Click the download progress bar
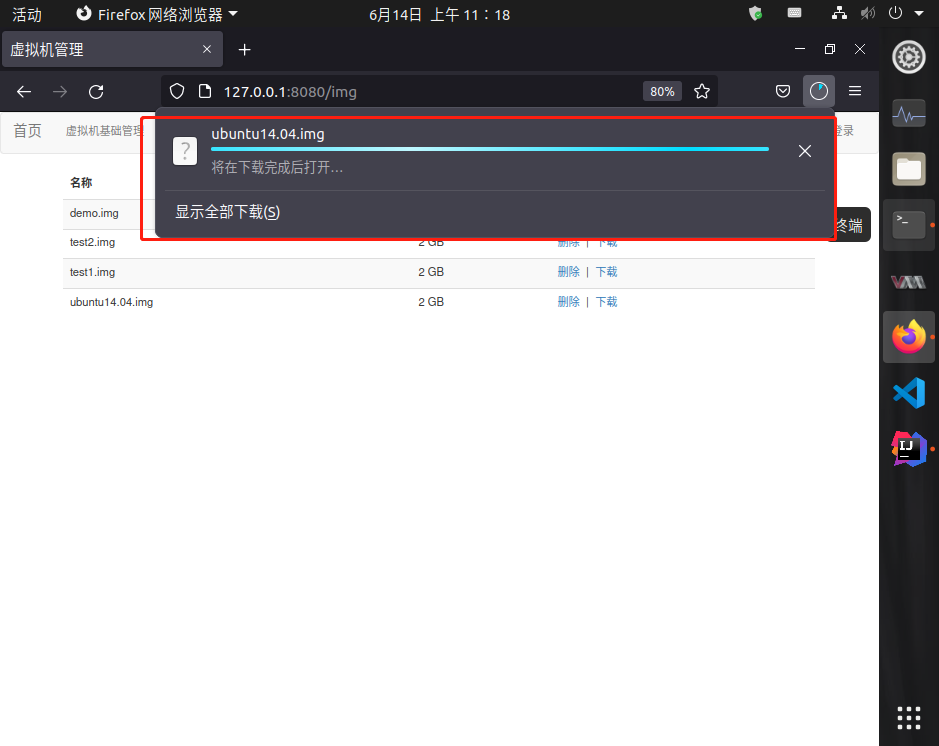 (490, 149)
